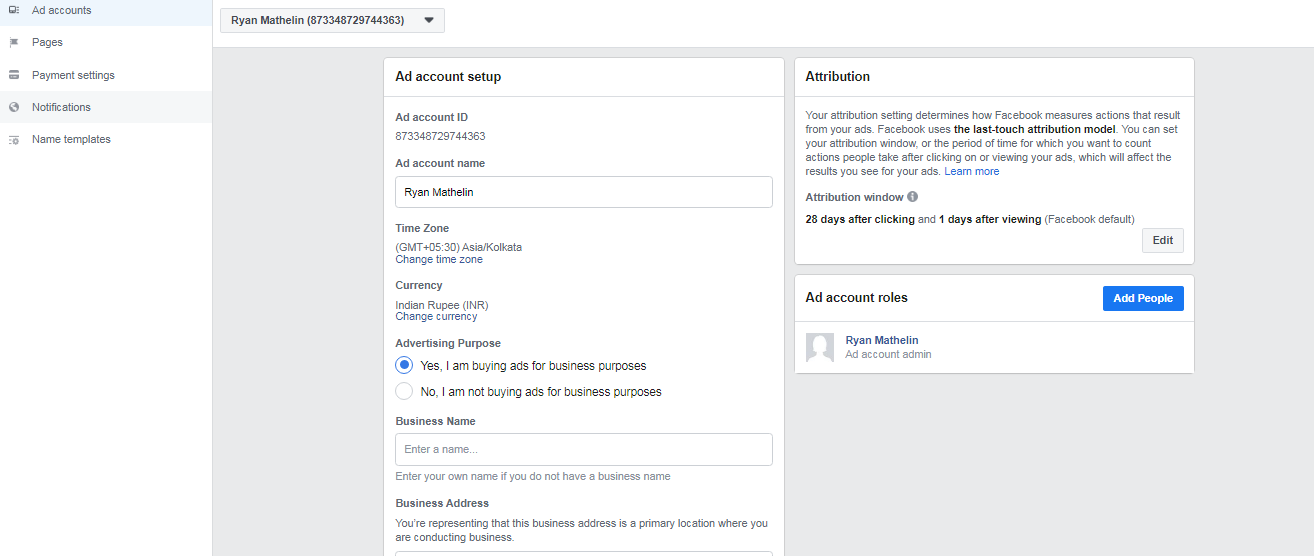Click the Change time zone link
Screen dimensions: 1314x556
(x=439, y=259)
